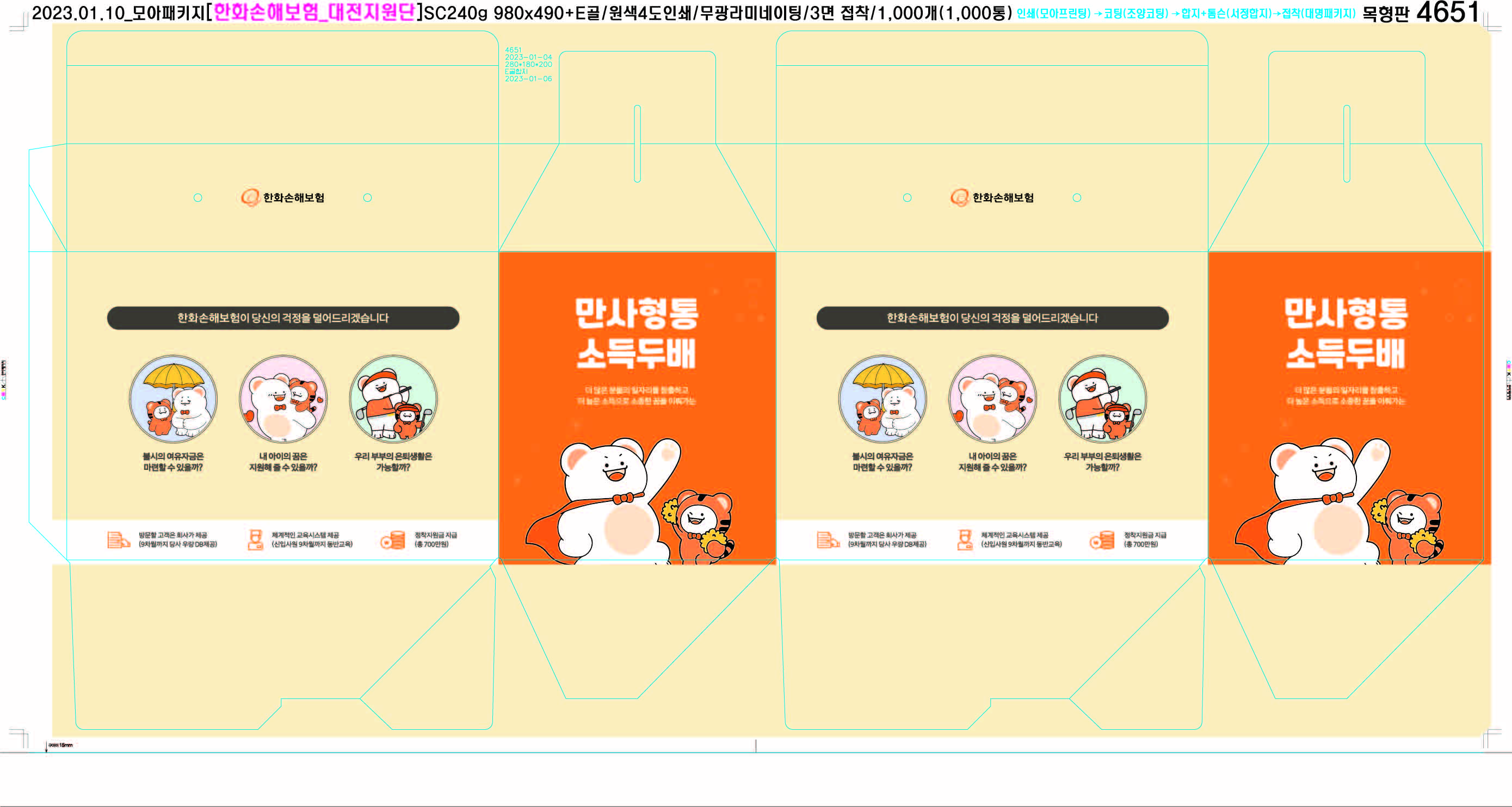Image resolution: width=1512 pixels, height=807 pixels.
Task: Click the dark banner 한화손해보험이 당신의 걱정을 on the left panel
Action: tap(283, 318)
